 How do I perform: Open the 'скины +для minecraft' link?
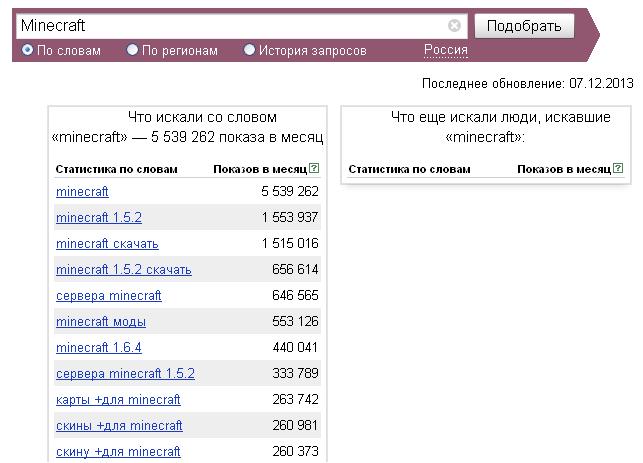[119, 426]
